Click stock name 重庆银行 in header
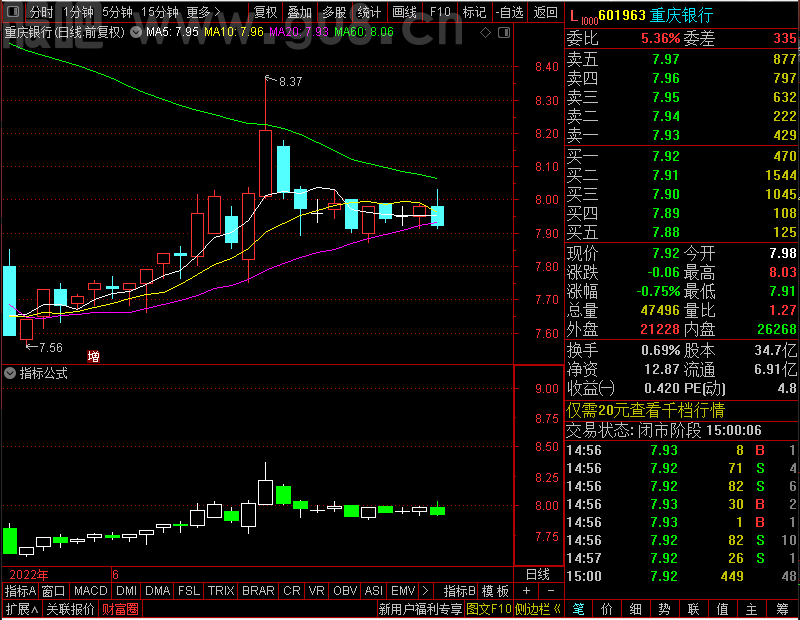 (682, 15)
